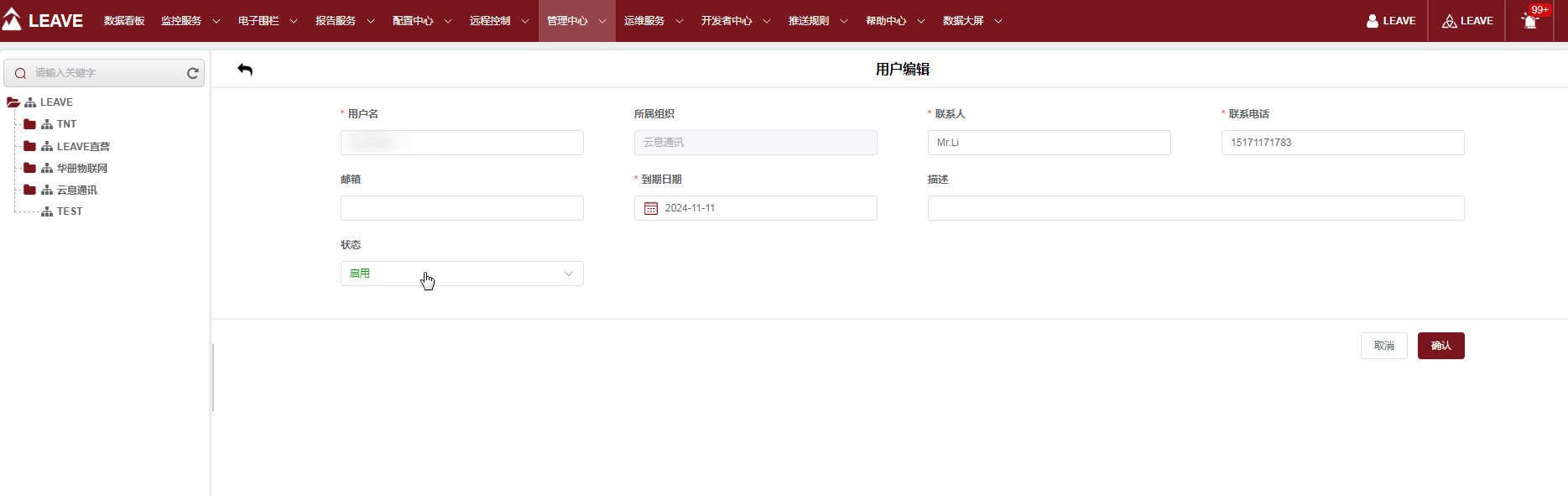Open the 数据看板 menu item
The image size is (1568, 496).
pyautogui.click(x=124, y=21)
